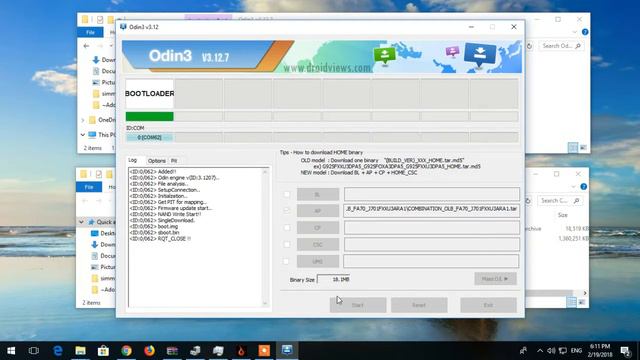Open File Explorer from the taskbar
640x360 pixels.
click(x=80, y=351)
